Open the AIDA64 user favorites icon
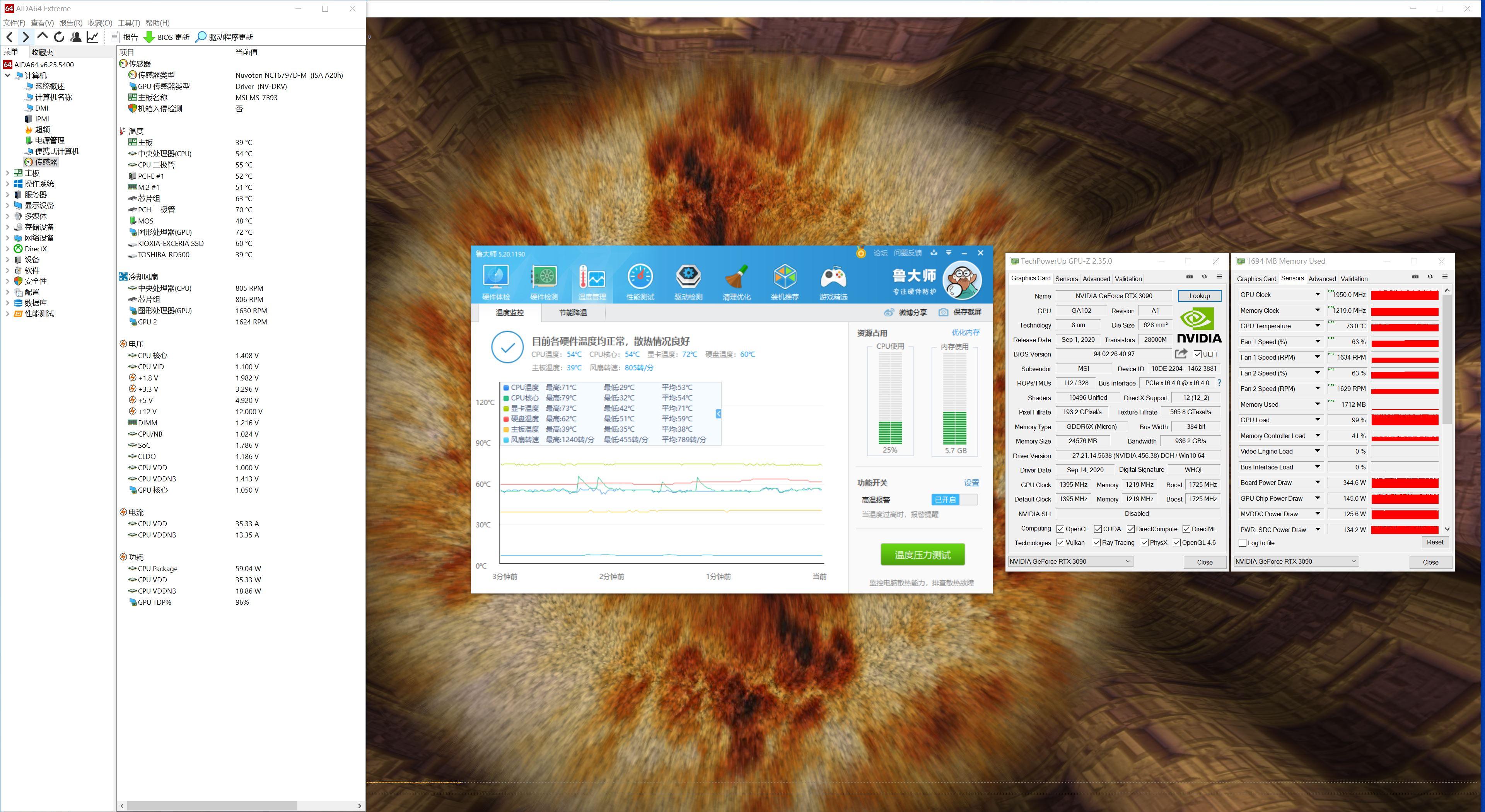Screen dimensions: 1485x812 click(x=75, y=37)
